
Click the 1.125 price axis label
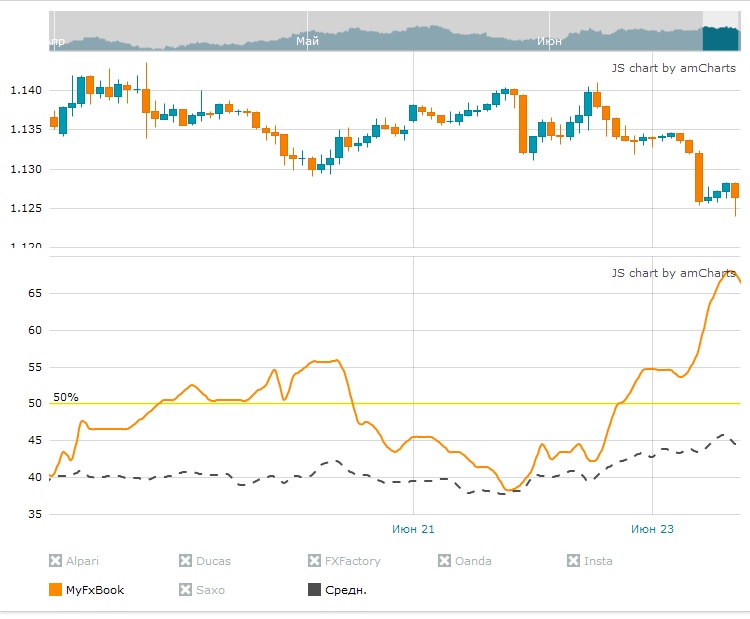pos(26,208)
